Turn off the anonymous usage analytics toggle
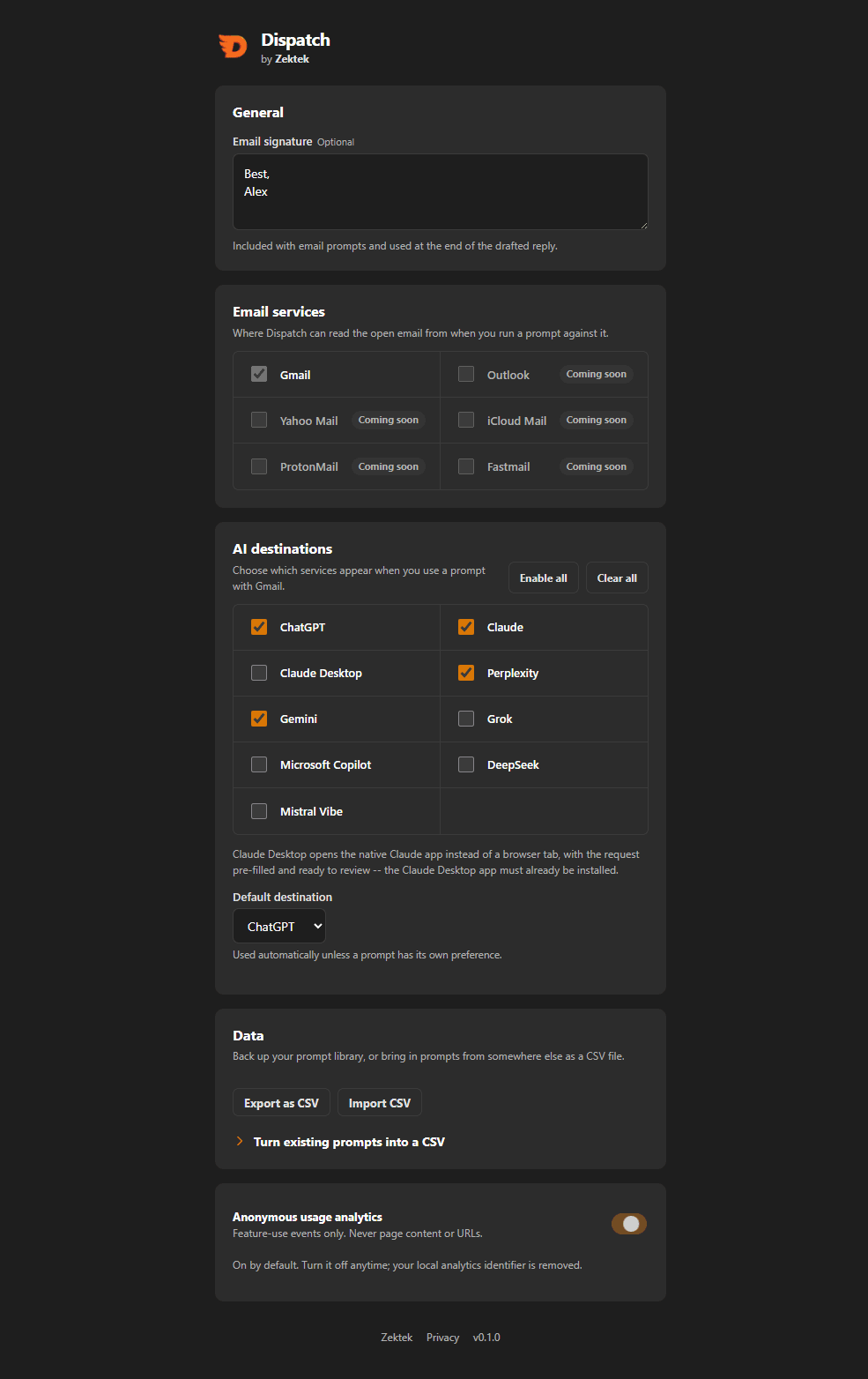868x1379 pixels. coord(629,1224)
